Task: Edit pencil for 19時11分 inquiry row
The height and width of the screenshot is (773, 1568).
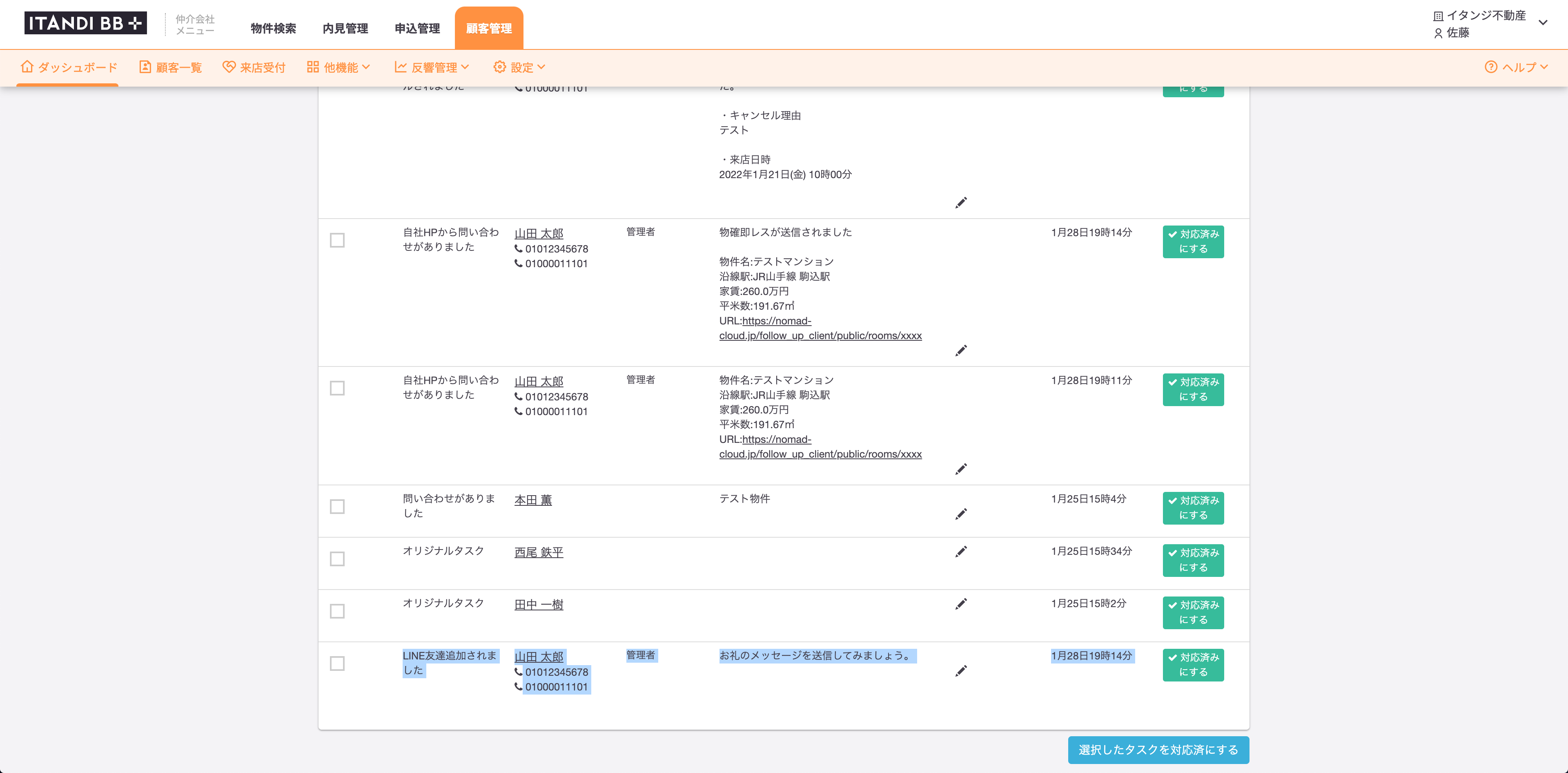Action: 961,469
